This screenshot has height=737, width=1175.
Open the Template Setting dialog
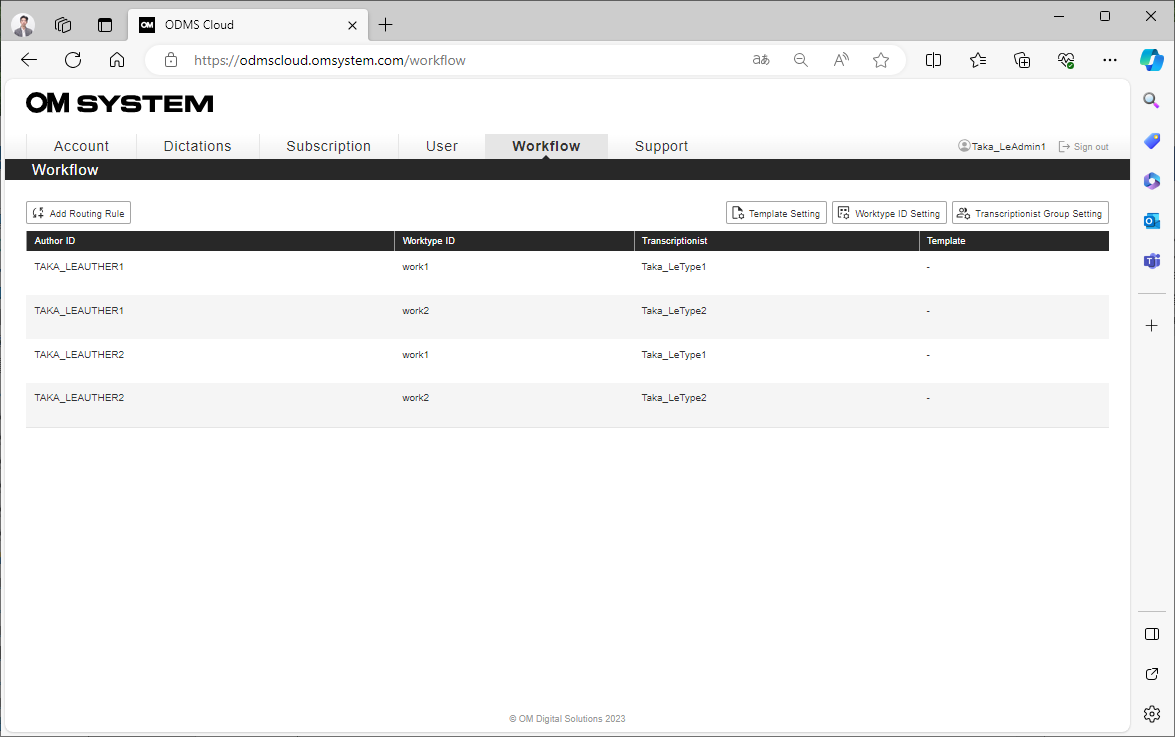pyautogui.click(x=776, y=212)
